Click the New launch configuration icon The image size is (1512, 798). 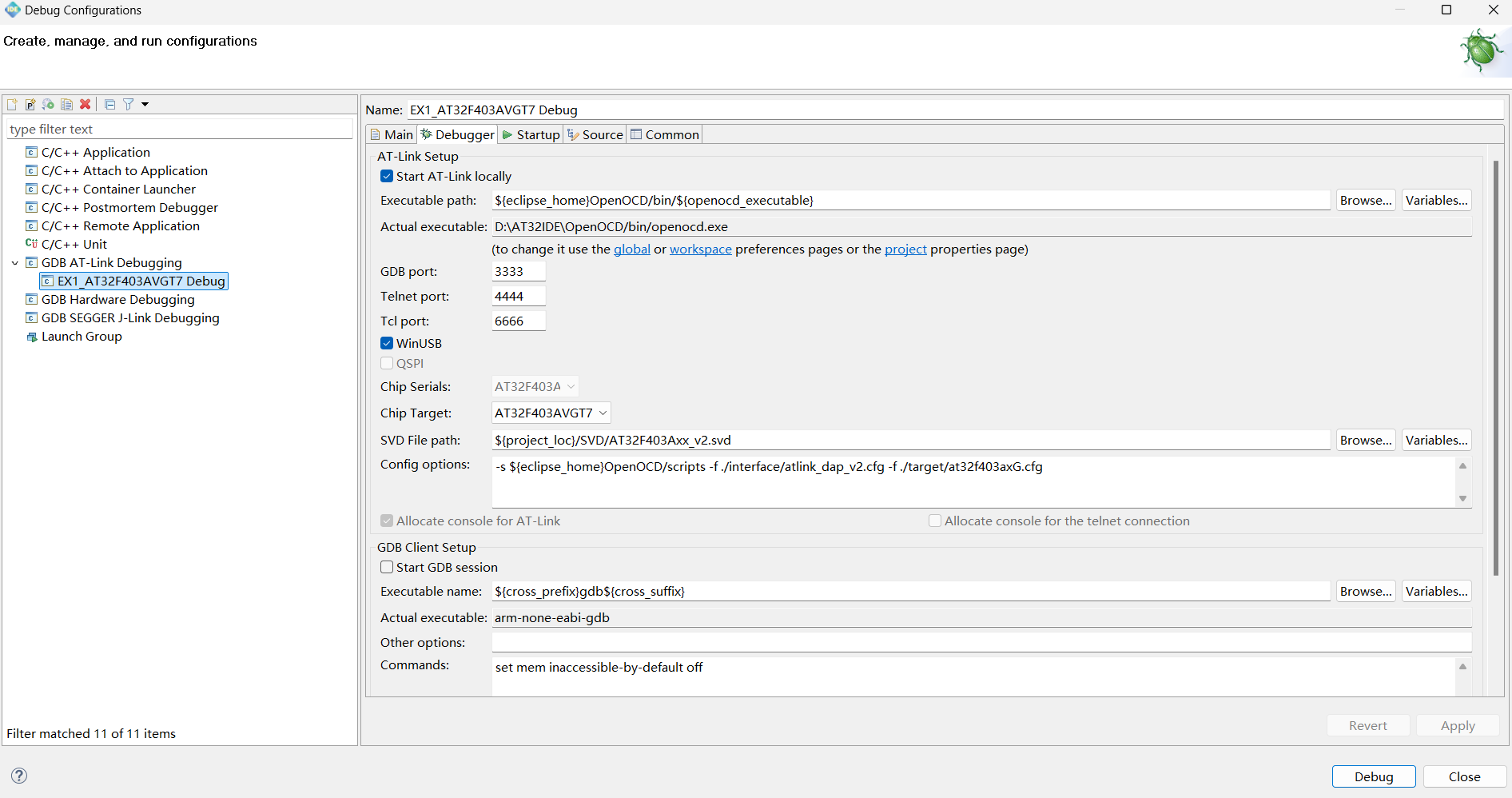(12, 105)
